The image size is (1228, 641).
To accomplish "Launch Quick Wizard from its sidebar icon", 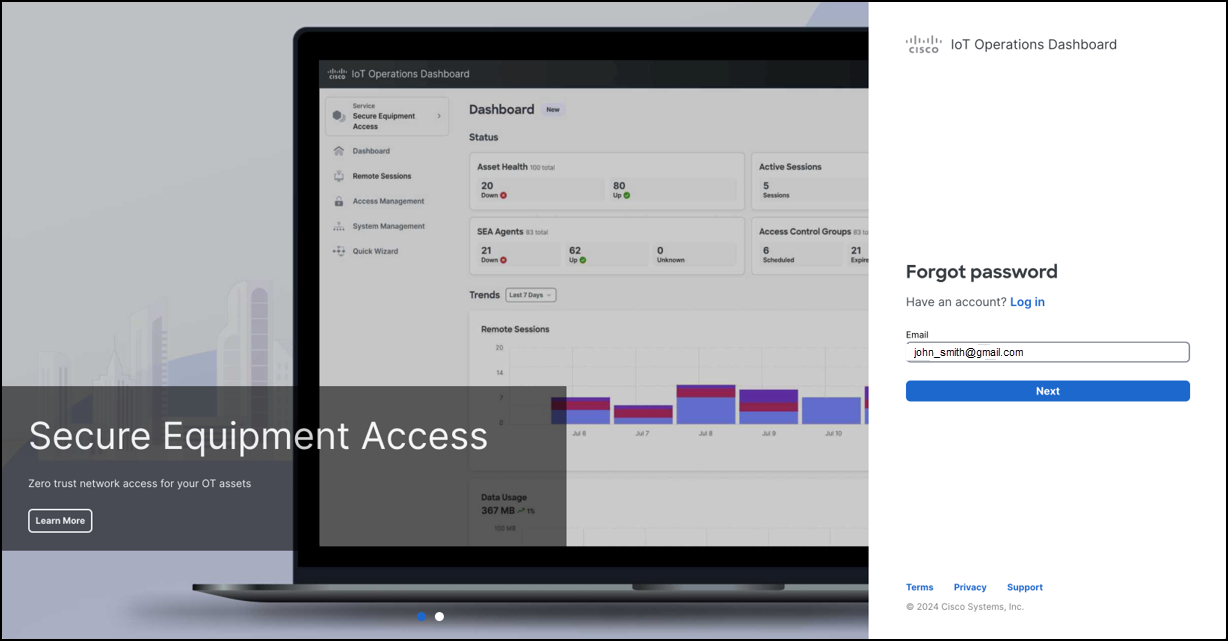I will pos(338,251).
